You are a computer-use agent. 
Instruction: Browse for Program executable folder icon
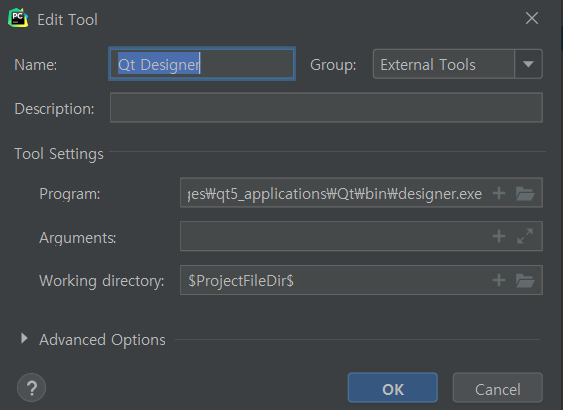click(x=525, y=193)
